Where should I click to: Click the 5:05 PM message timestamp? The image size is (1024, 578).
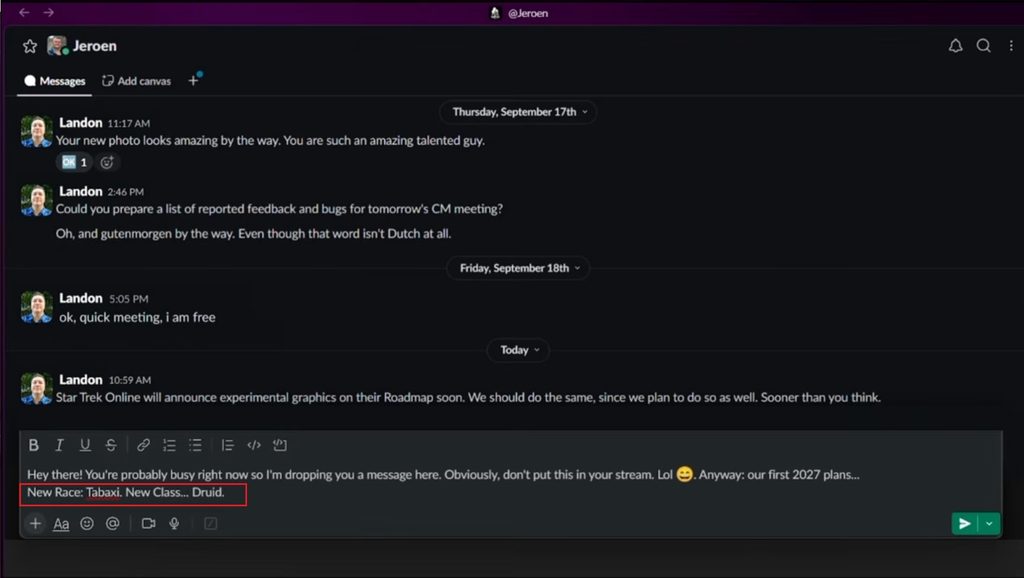coord(129,299)
